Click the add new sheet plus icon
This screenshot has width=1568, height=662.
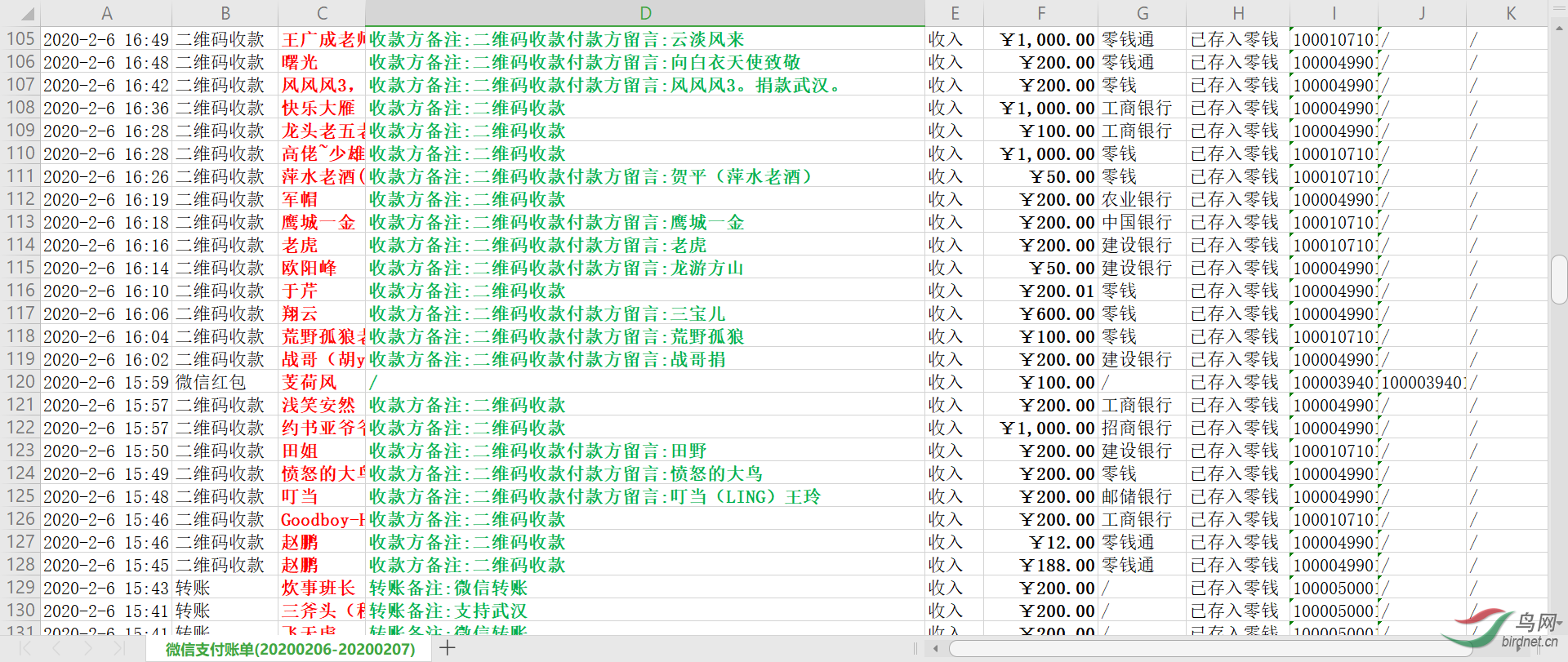(447, 648)
